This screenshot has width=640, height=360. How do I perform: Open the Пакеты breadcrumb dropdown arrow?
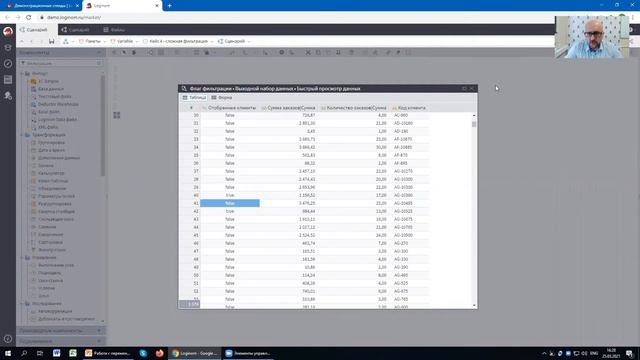(x=105, y=42)
